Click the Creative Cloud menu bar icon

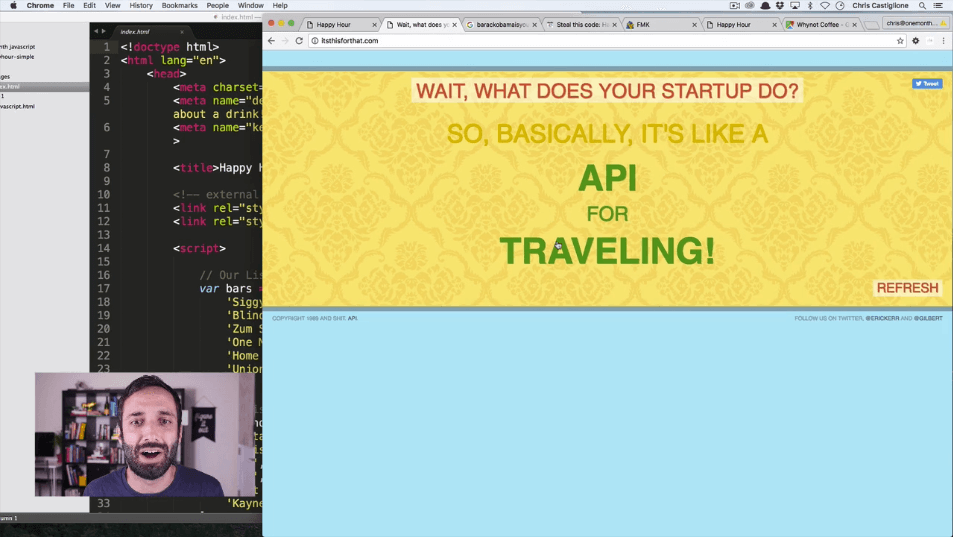[750, 5]
